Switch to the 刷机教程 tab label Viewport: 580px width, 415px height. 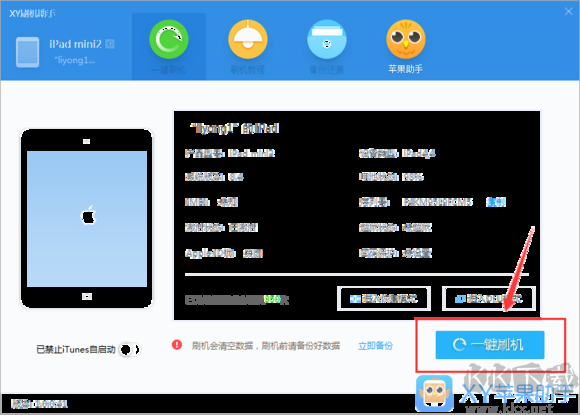pos(248,69)
